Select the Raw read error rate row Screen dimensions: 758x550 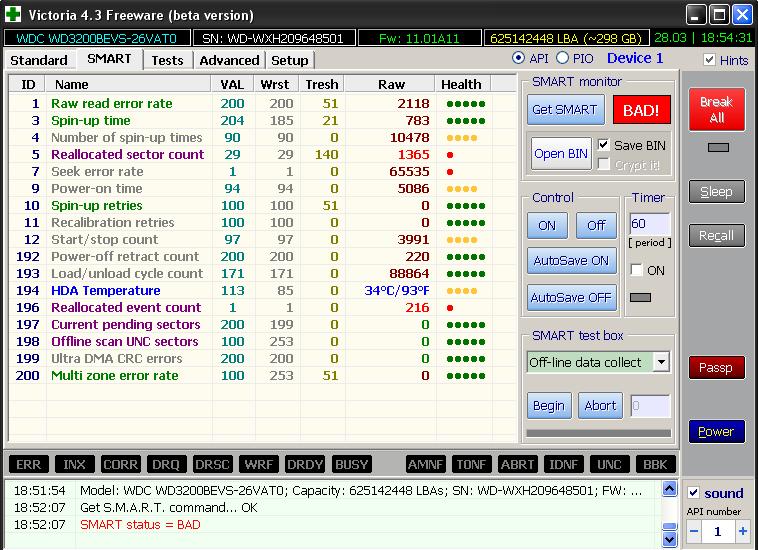point(262,103)
